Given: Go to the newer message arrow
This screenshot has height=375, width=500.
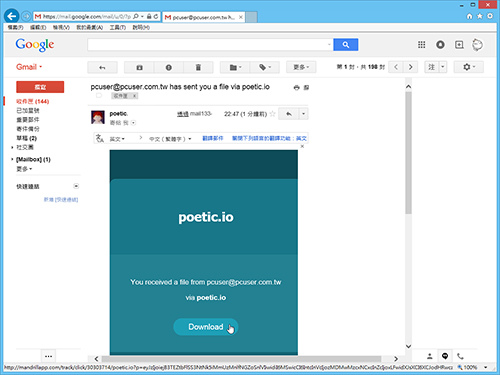Looking at the screenshot, I should 396,67.
